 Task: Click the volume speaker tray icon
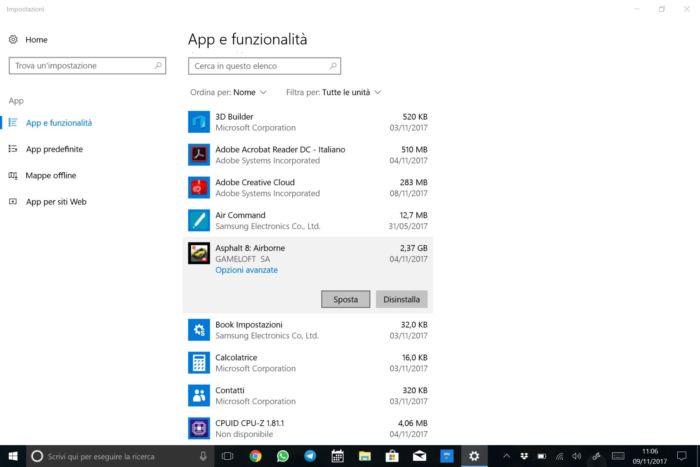point(577,456)
